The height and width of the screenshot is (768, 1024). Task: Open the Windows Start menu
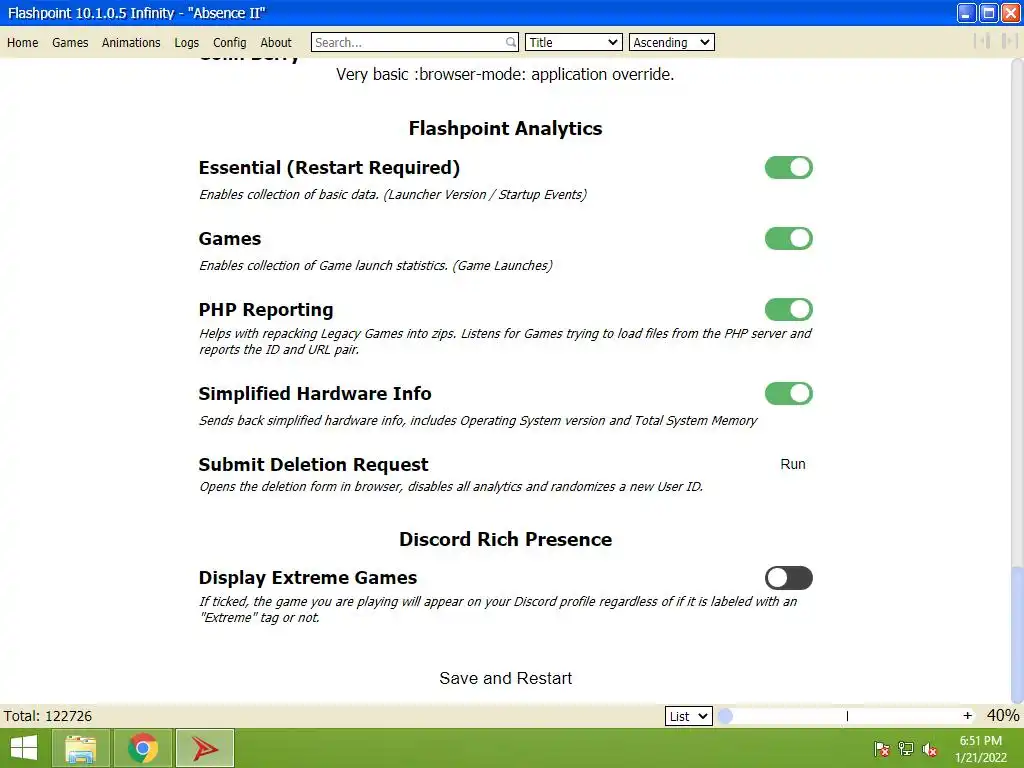(x=24, y=748)
